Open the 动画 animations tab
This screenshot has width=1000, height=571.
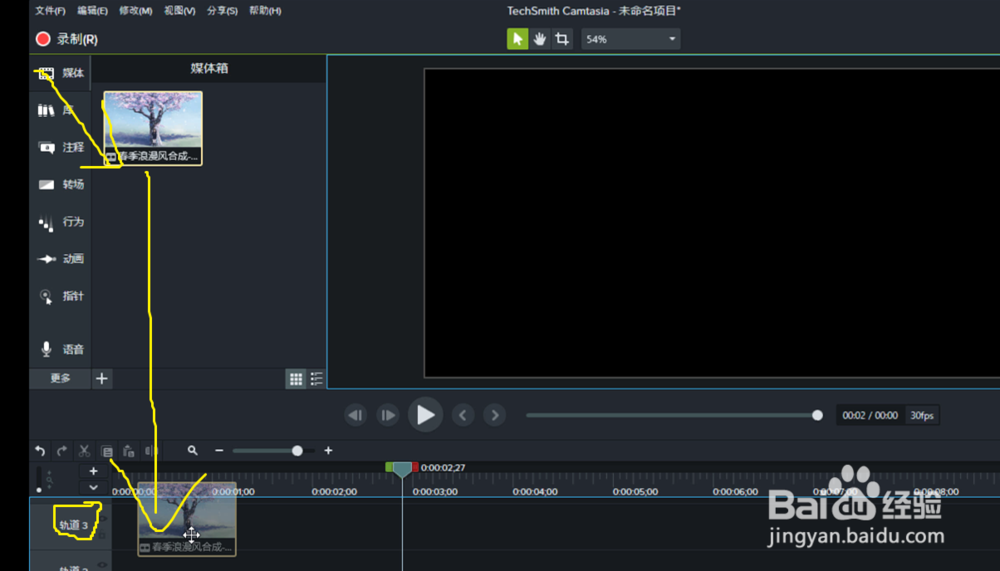pos(61,258)
